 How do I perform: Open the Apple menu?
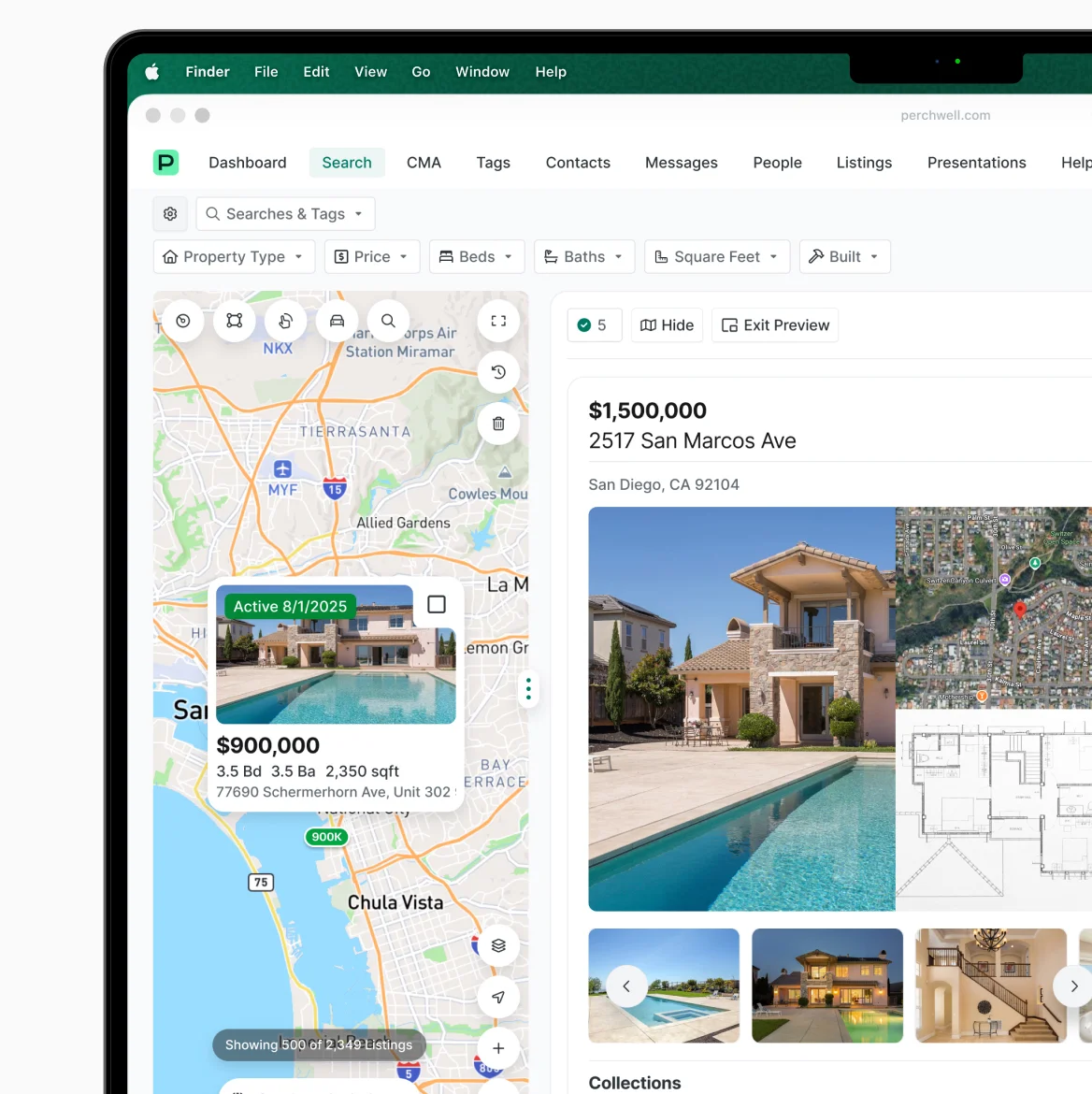click(x=152, y=72)
